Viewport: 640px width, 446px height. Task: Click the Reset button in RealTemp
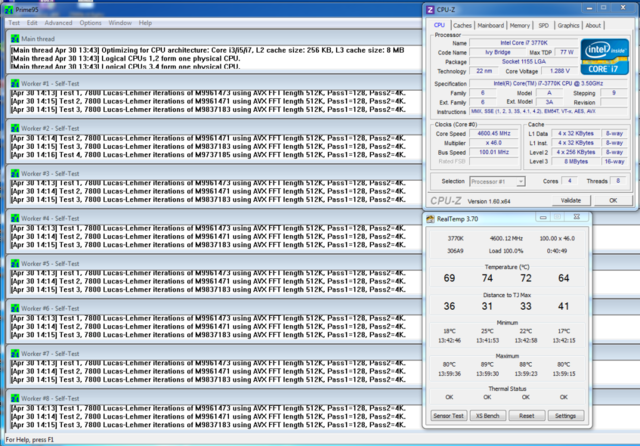point(527,416)
